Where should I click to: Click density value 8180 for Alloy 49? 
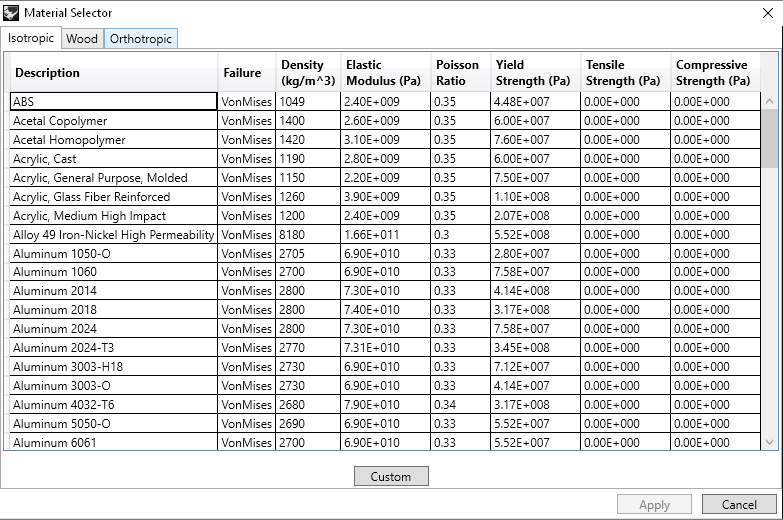click(x=308, y=234)
